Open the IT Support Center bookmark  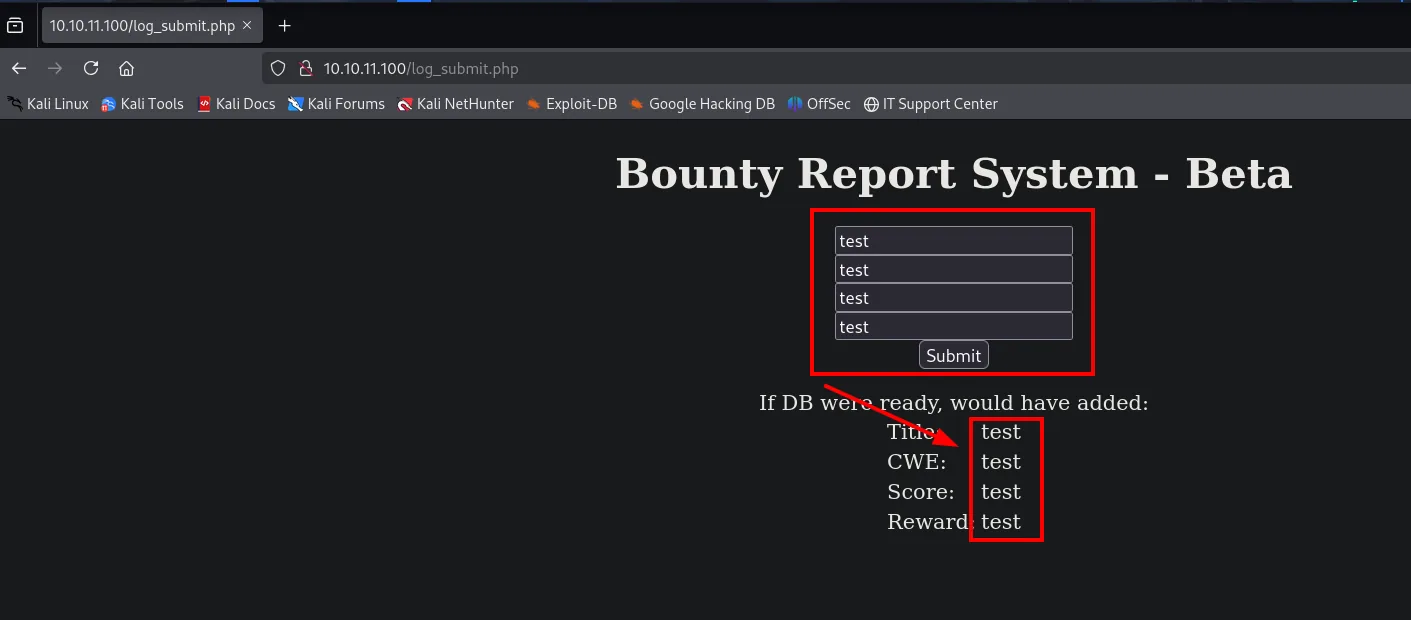931,104
